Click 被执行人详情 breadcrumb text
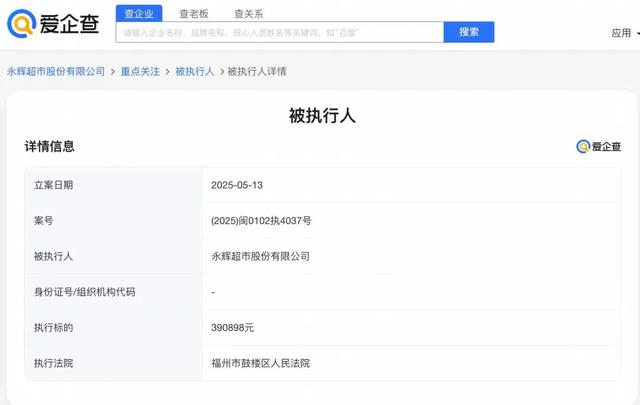Screen dimensions: 640x405 click(x=257, y=71)
